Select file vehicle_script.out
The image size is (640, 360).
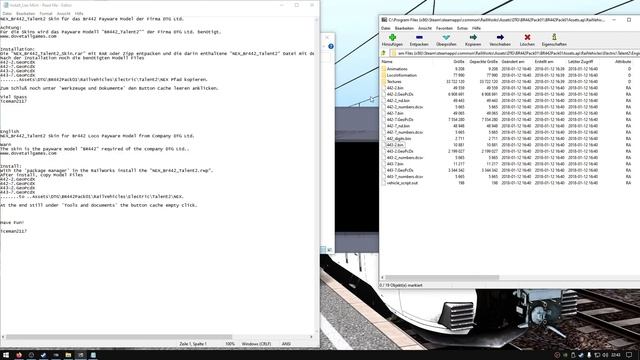(402, 183)
